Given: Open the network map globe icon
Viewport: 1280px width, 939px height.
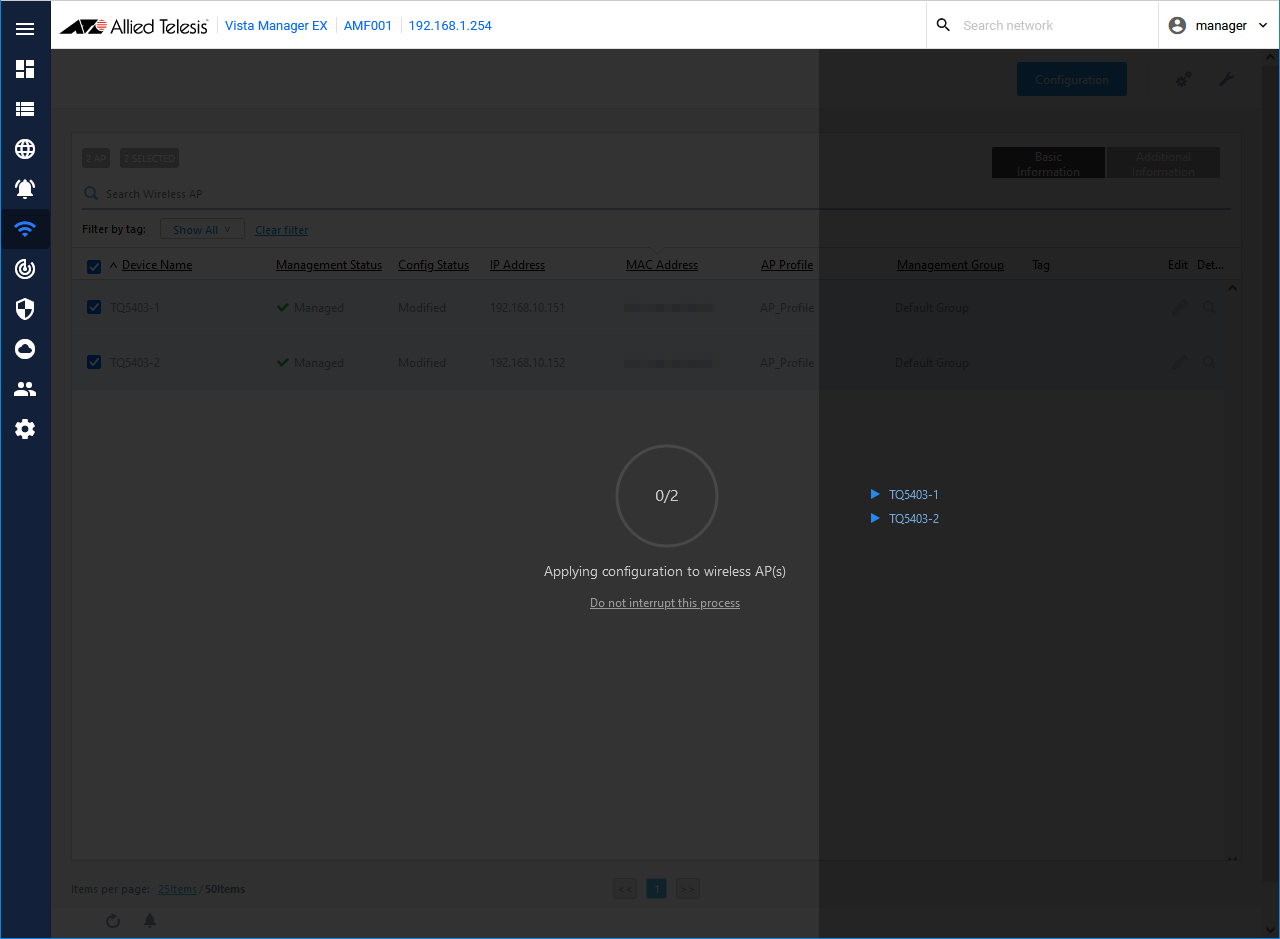Looking at the screenshot, I should click(25, 149).
